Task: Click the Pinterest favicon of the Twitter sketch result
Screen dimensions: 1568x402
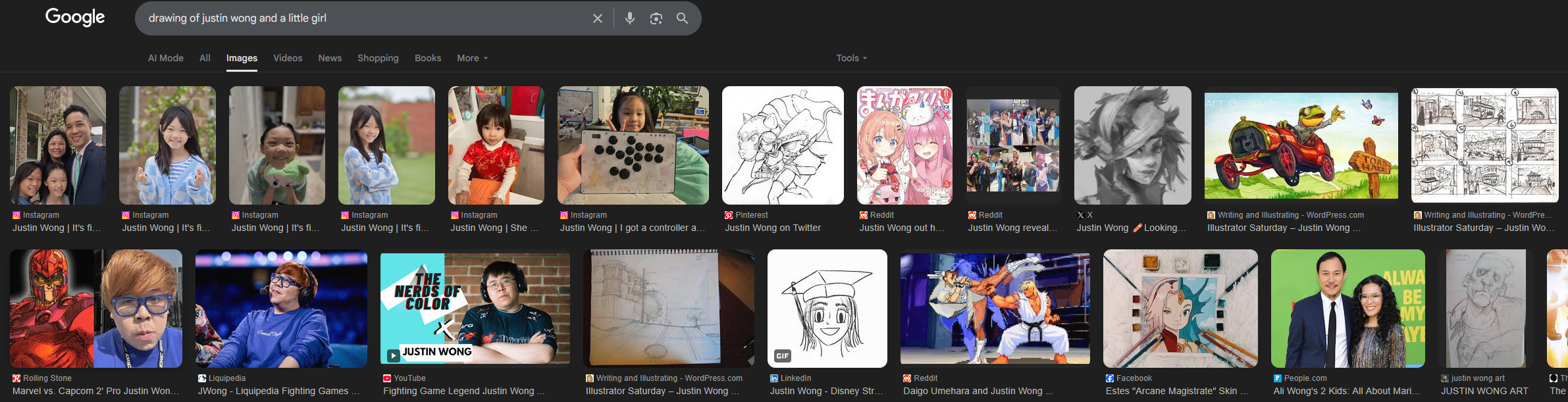Action: pos(729,215)
